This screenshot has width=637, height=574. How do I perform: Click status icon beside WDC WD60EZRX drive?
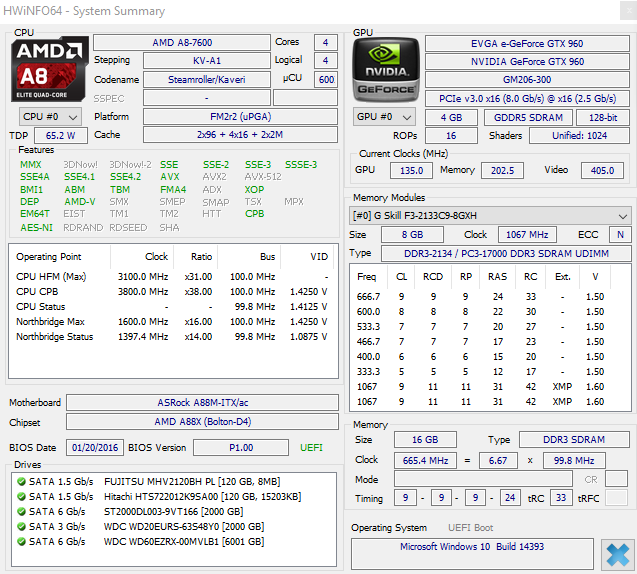click(20, 541)
